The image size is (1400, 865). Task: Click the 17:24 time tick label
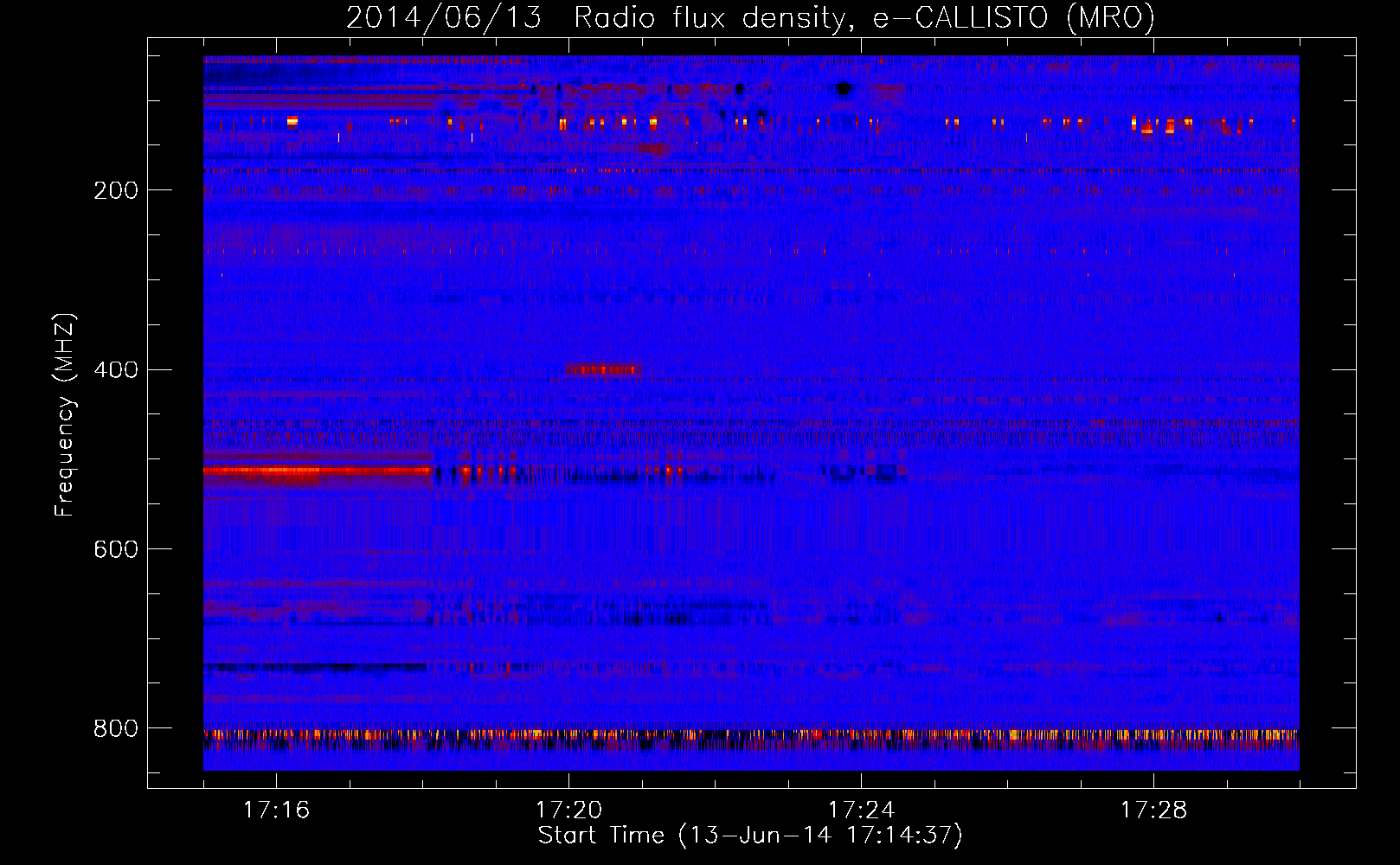point(861,811)
